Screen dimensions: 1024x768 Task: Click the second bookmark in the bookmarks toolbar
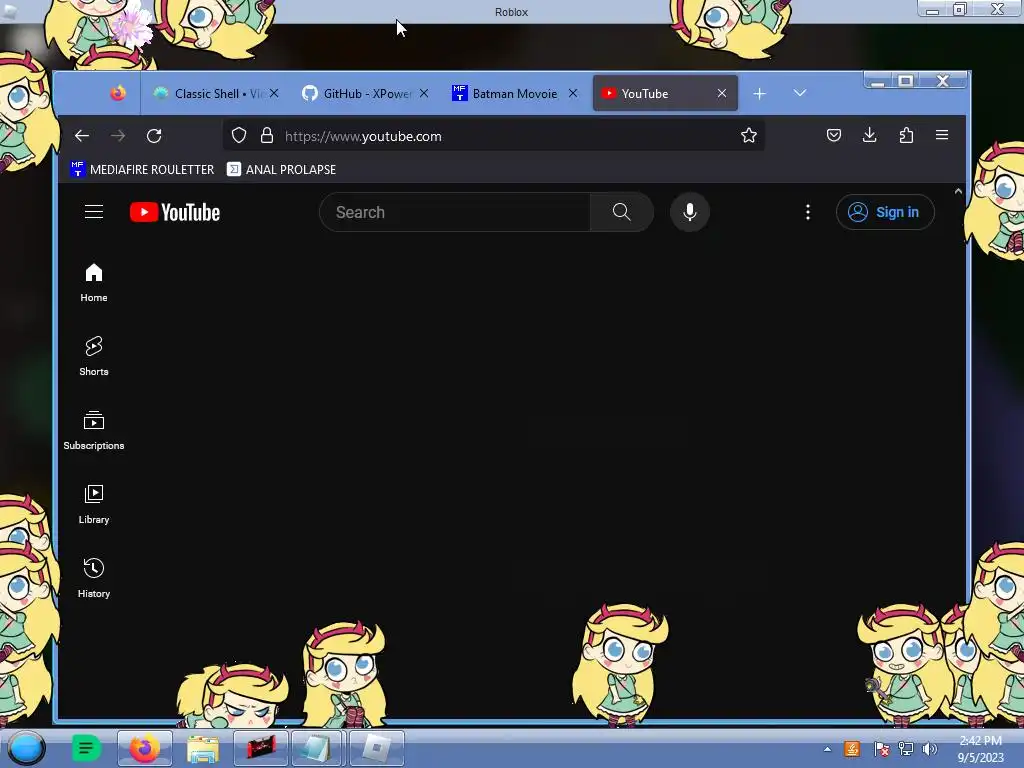(281, 169)
